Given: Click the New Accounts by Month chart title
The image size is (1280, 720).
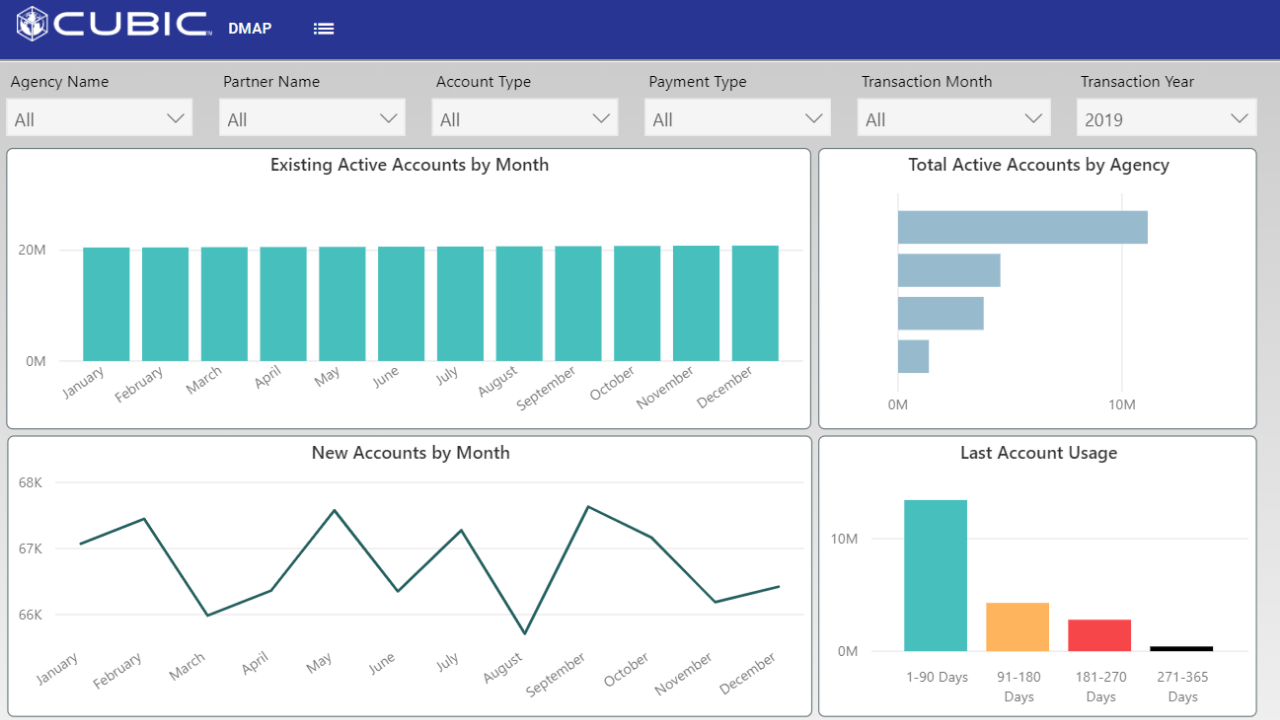Looking at the screenshot, I should [x=410, y=453].
